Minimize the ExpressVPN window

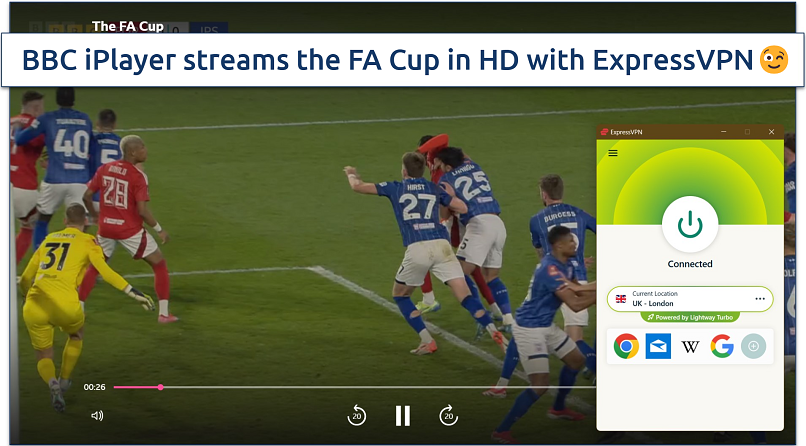tap(724, 132)
